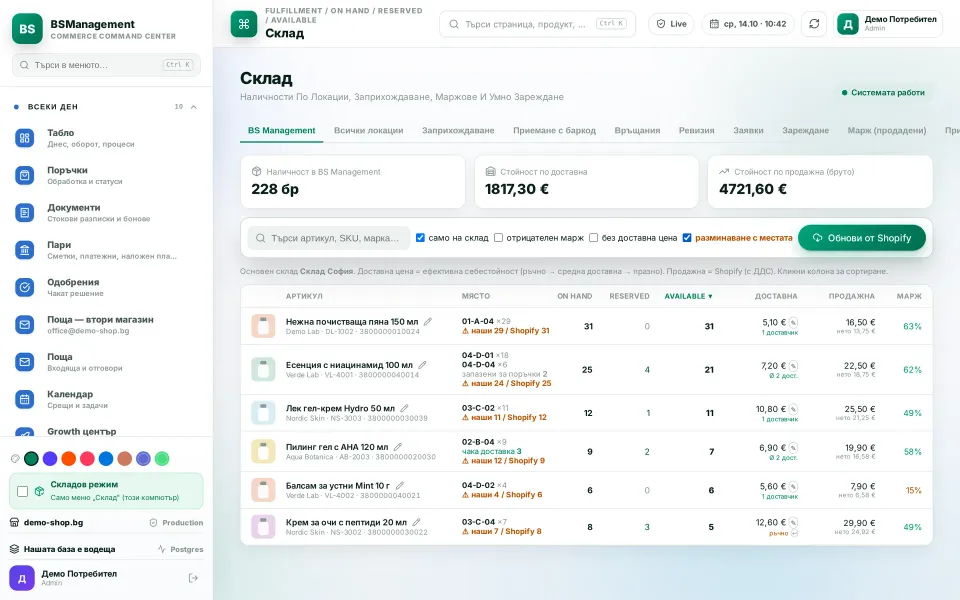Edit name of Есенция с ниацинамид 100 мл

click(422, 365)
